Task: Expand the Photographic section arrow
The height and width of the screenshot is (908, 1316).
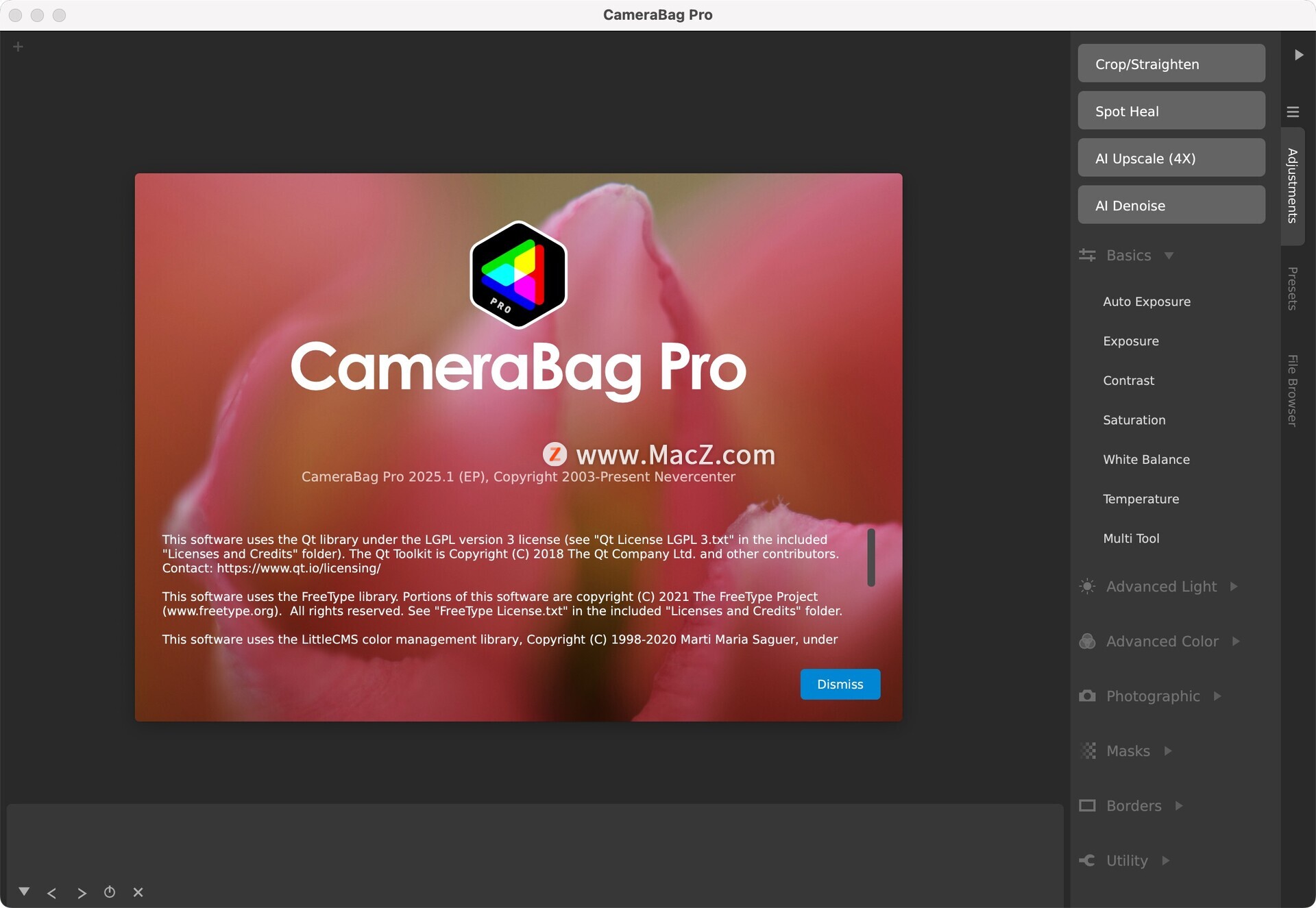Action: point(1217,696)
